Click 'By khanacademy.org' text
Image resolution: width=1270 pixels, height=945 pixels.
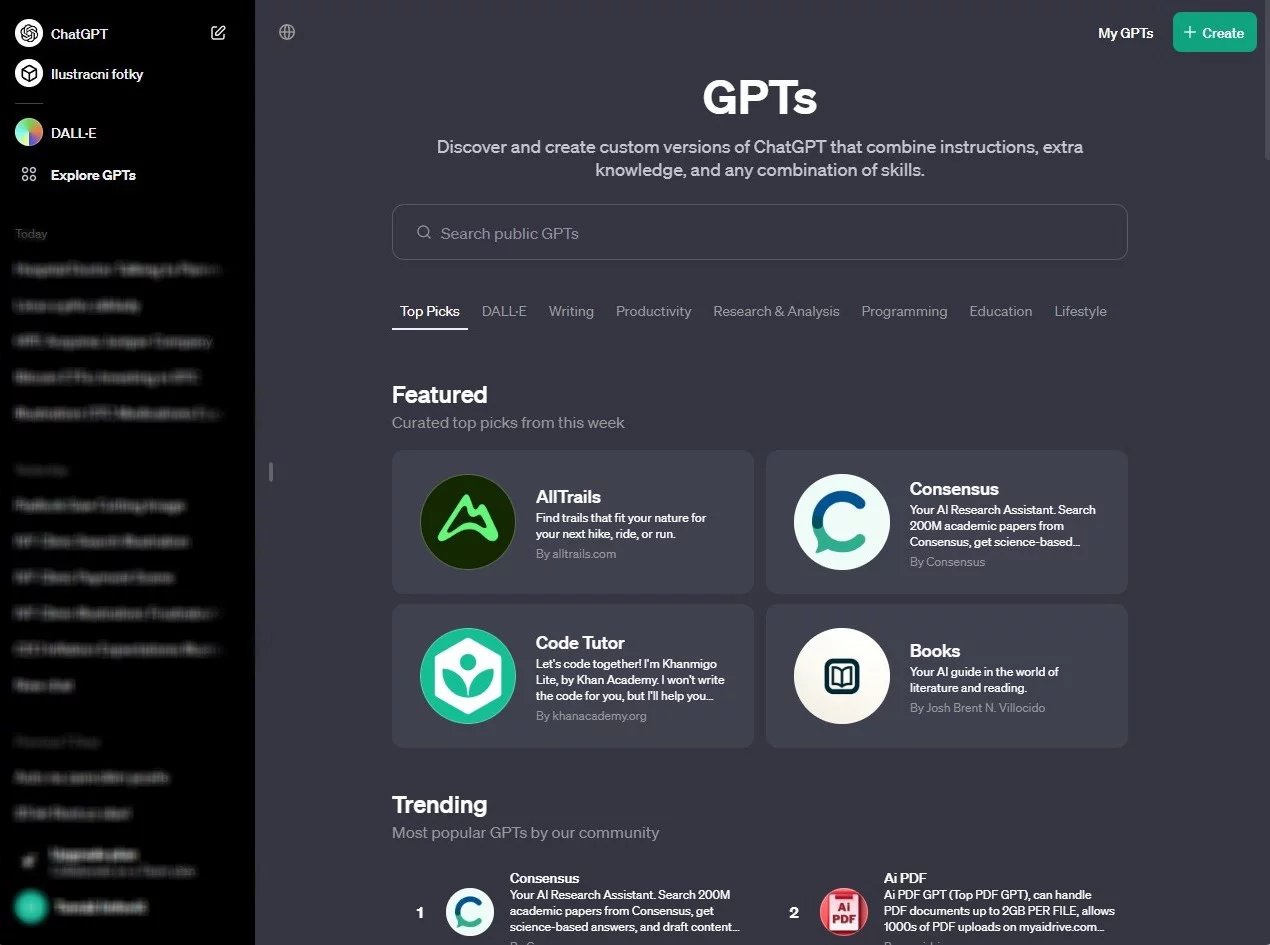[591, 715]
